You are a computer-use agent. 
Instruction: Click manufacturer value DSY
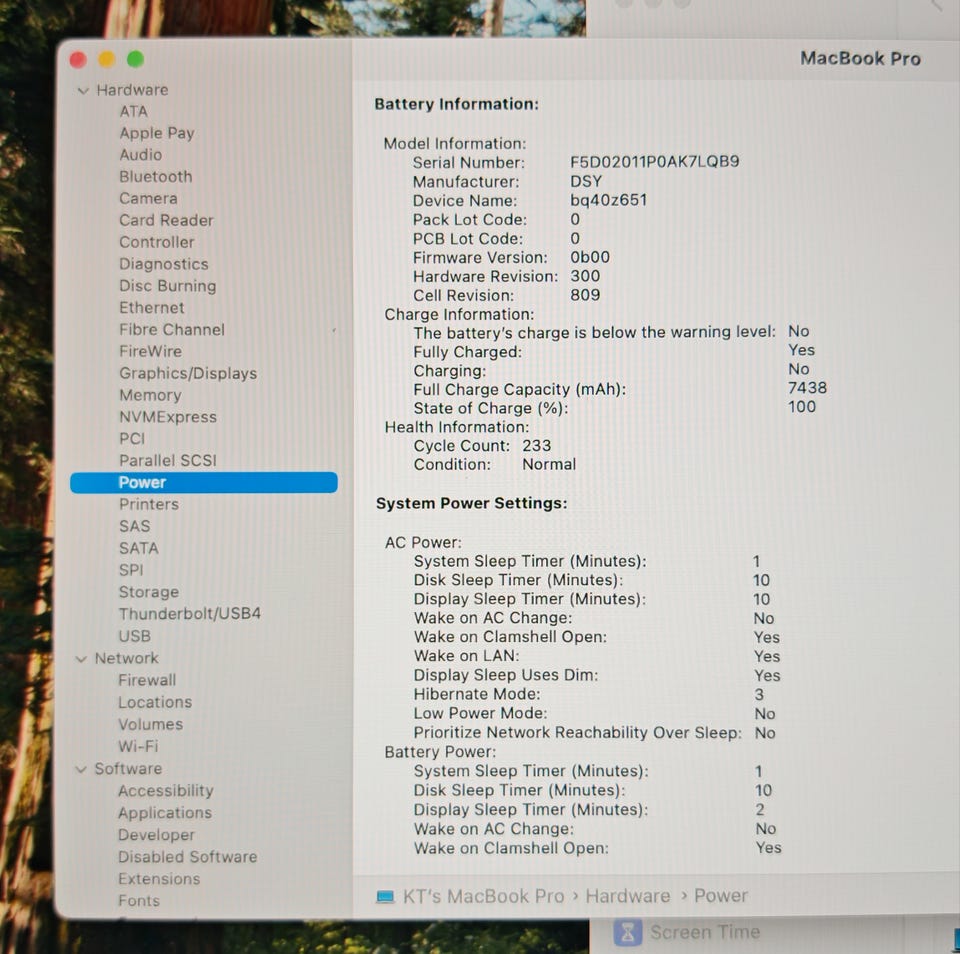point(586,182)
